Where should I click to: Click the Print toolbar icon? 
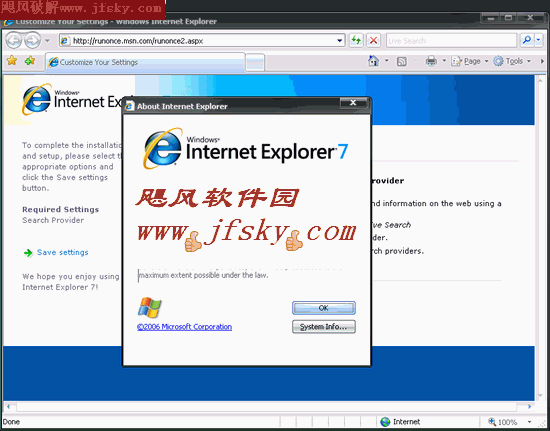coord(431,61)
